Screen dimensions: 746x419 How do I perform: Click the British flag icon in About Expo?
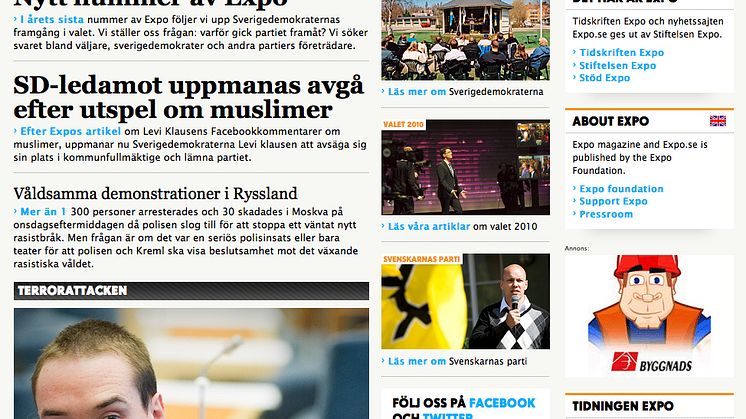(717, 121)
